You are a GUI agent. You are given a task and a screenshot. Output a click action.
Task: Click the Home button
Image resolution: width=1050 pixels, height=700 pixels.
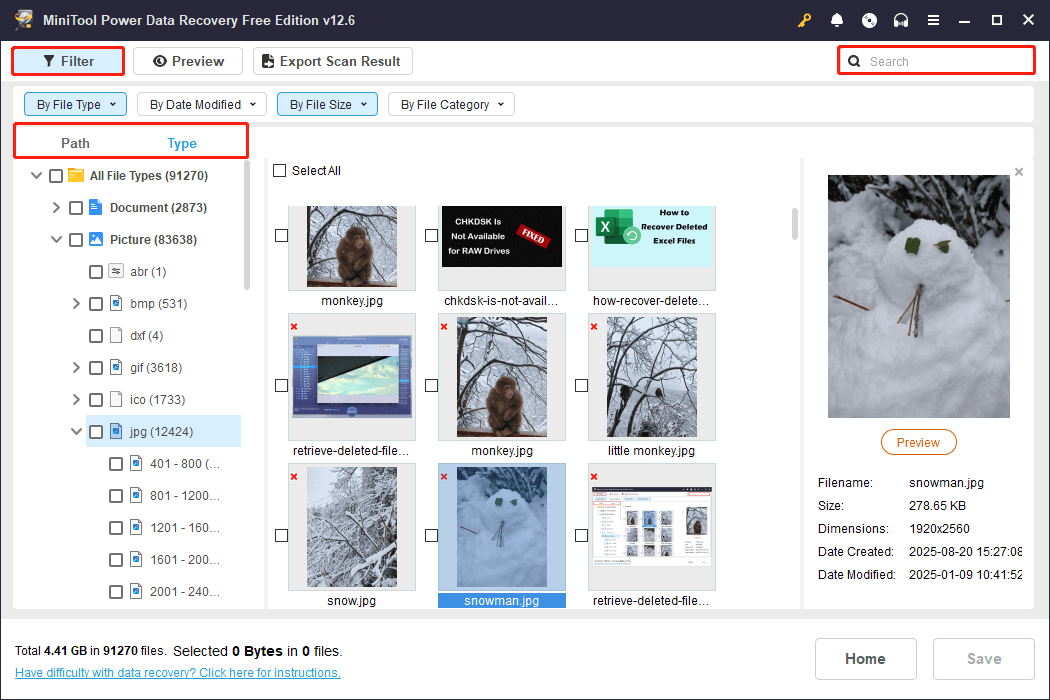pos(865,658)
